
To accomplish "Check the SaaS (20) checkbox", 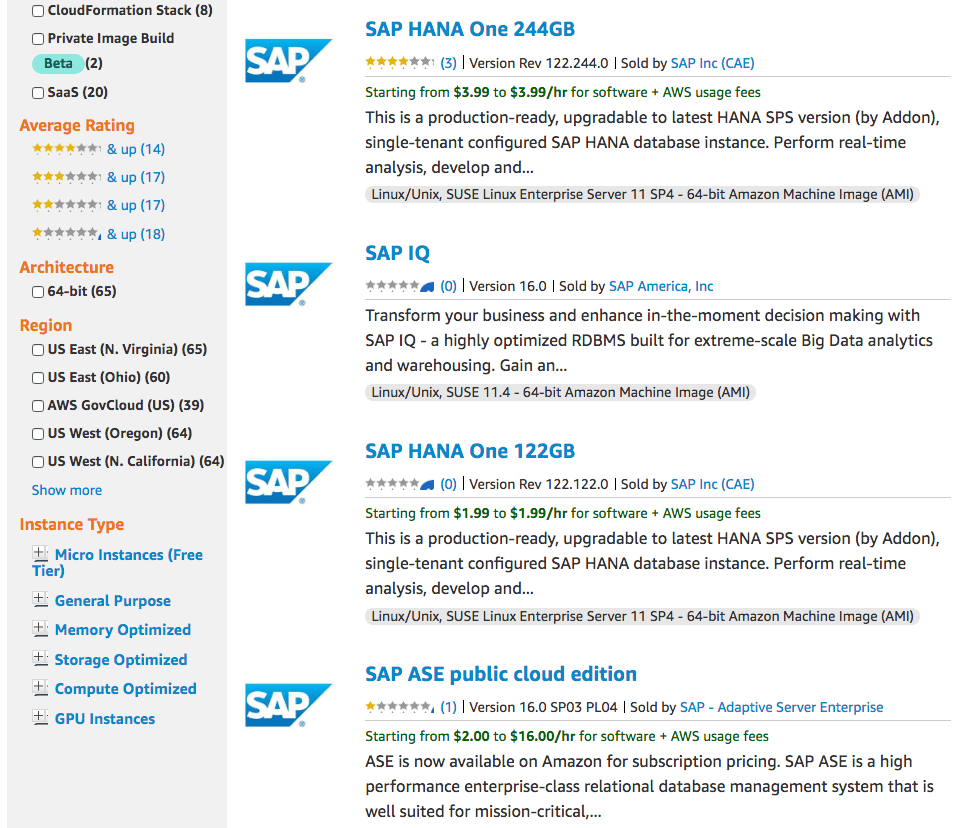I will pyautogui.click(x=38, y=93).
